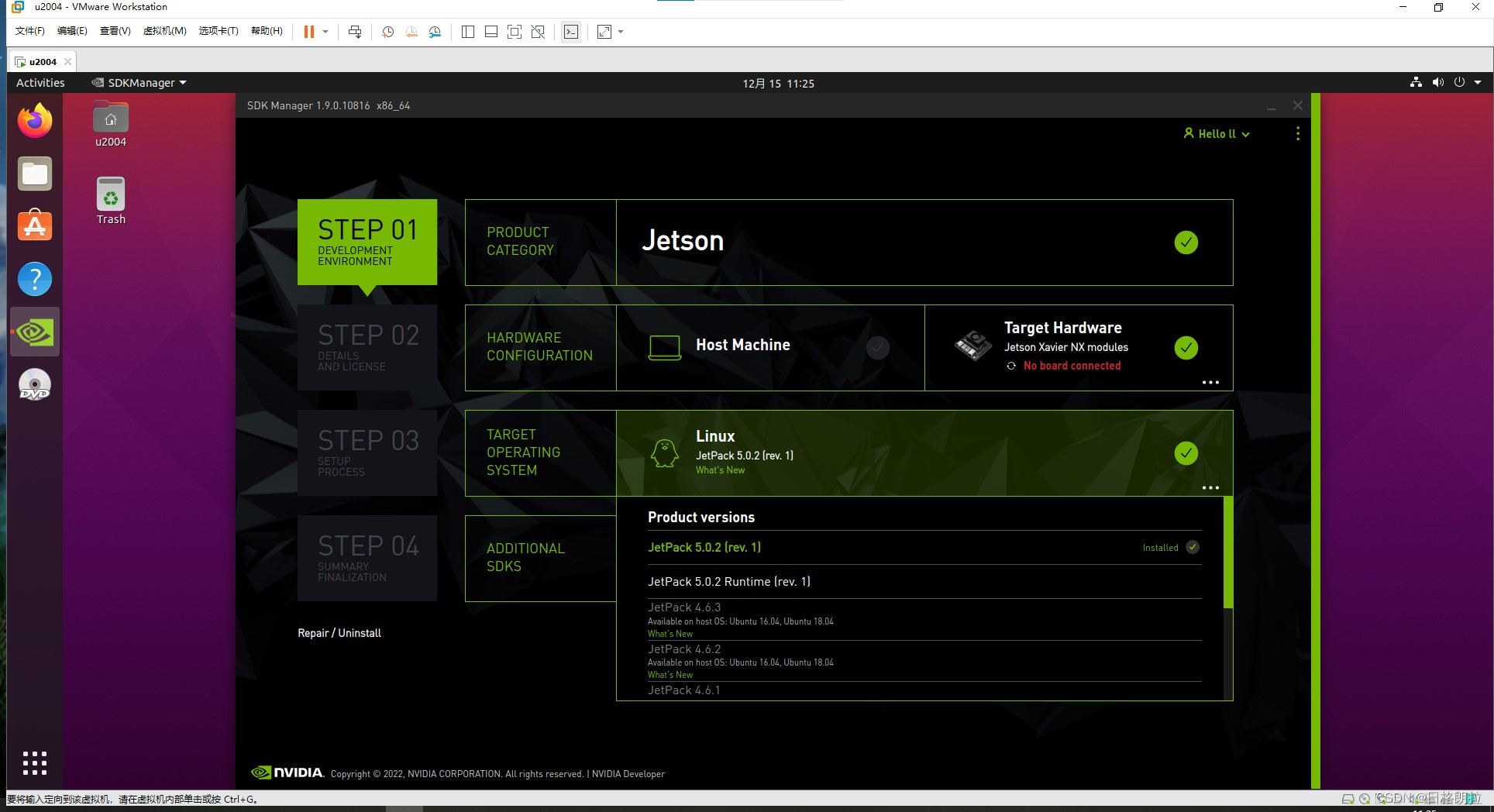Screen dimensions: 1494x812
Task: Open What's New link for JetPack 4.6.2
Action: (670, 675)
